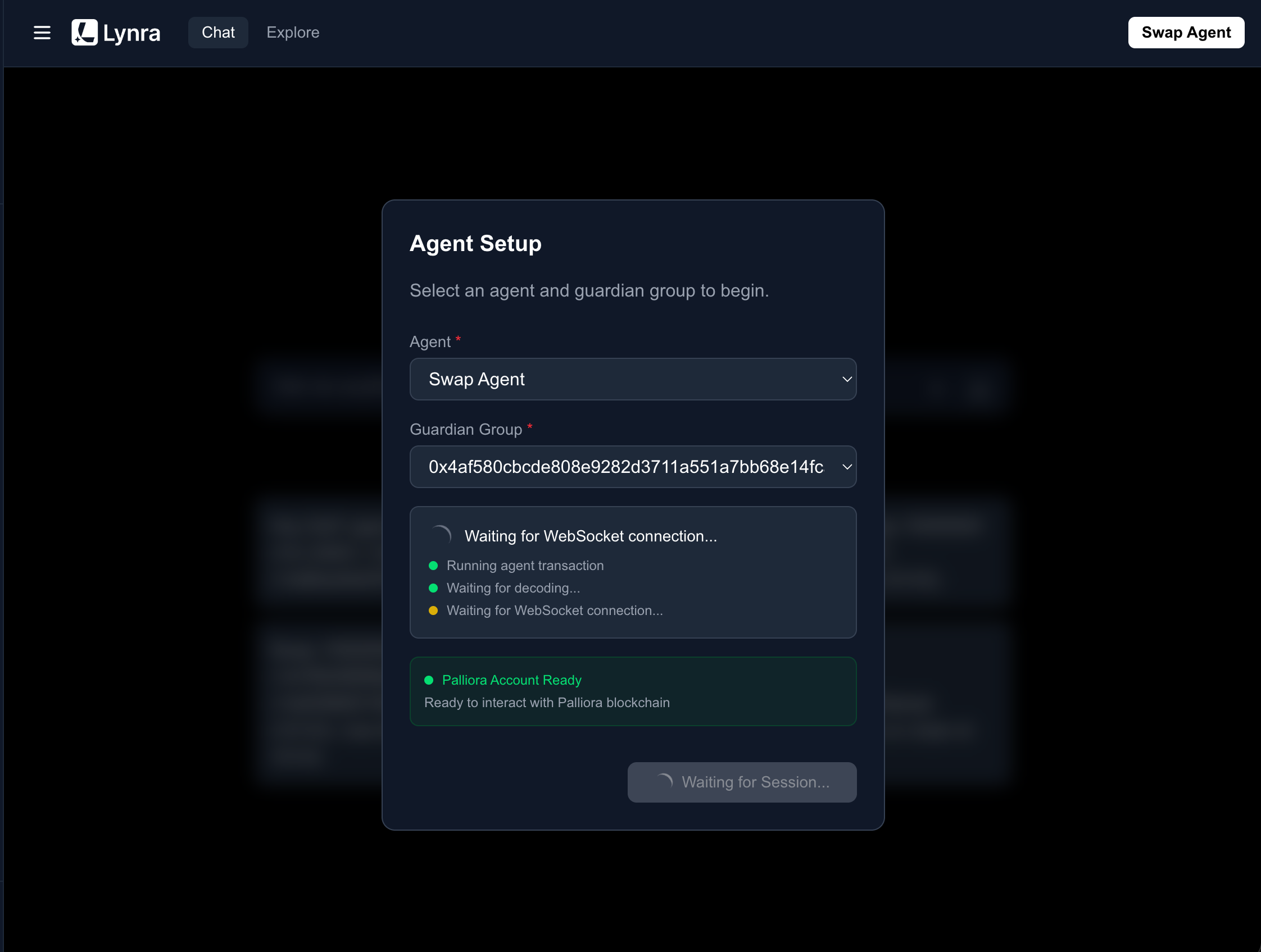The image size is (1261, 952).
Task: Open the Explore tab
Action: (292, 33)
